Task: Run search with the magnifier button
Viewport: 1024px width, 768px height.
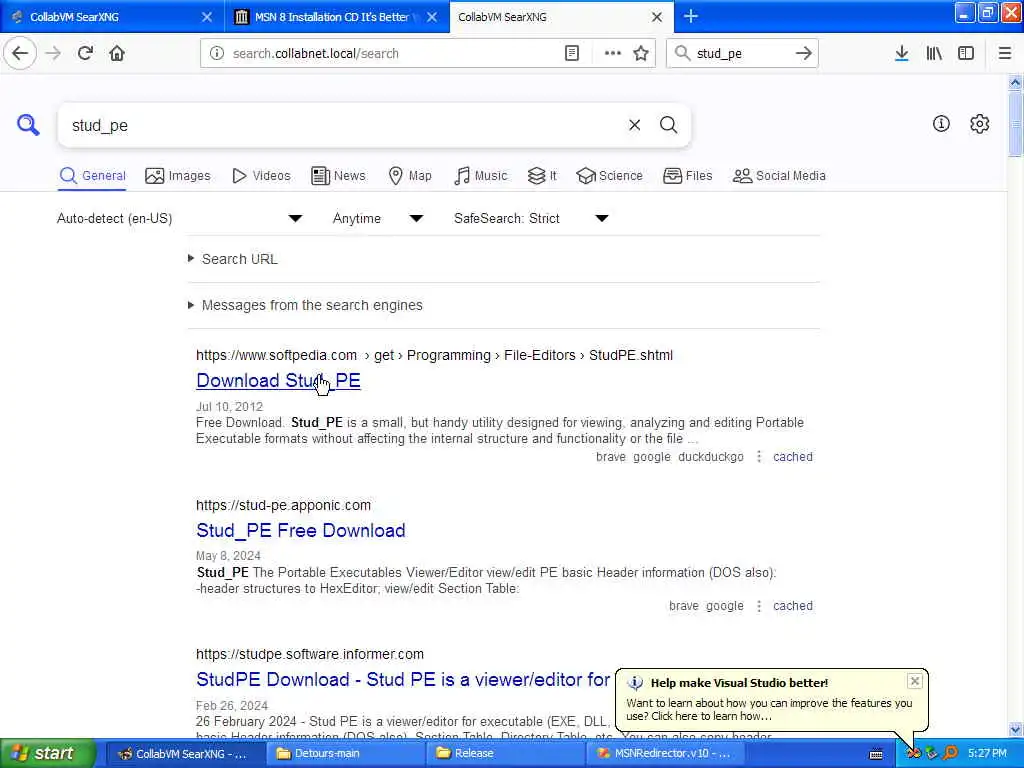Action: (668, 125)
